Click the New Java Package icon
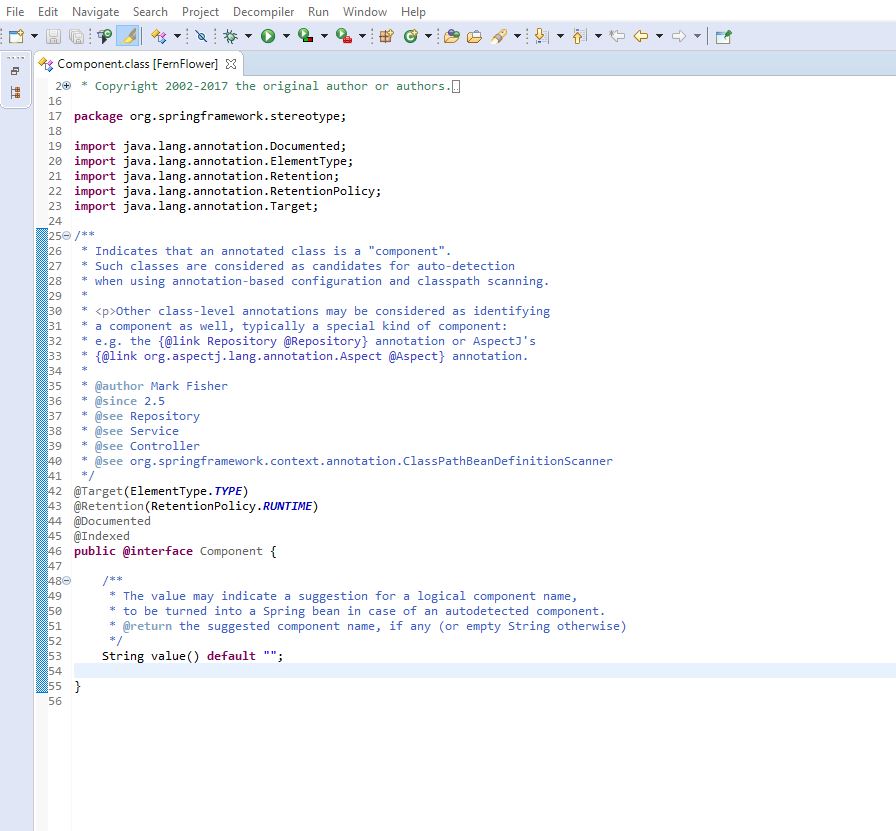The height and width of the screenshot is (831, 896). (386, 37)
